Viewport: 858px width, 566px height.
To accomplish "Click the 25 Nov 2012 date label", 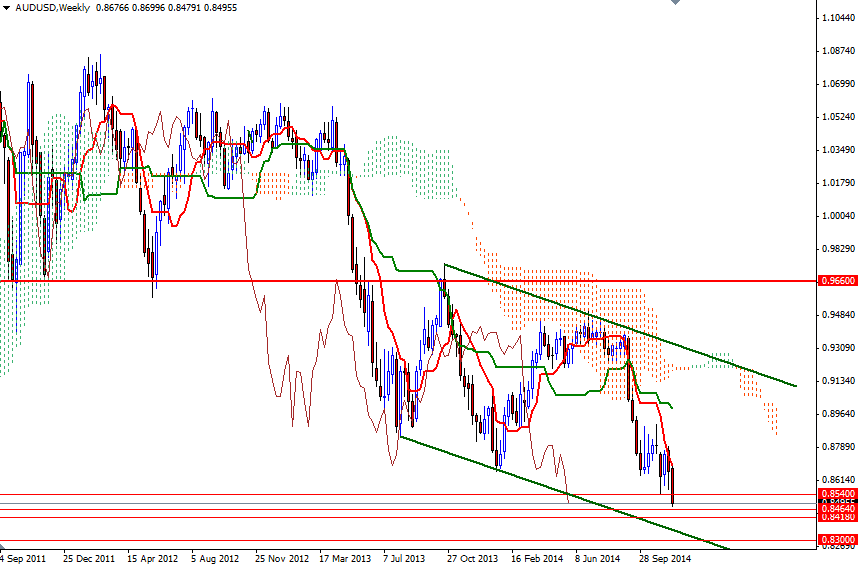I will click(282, 559).
